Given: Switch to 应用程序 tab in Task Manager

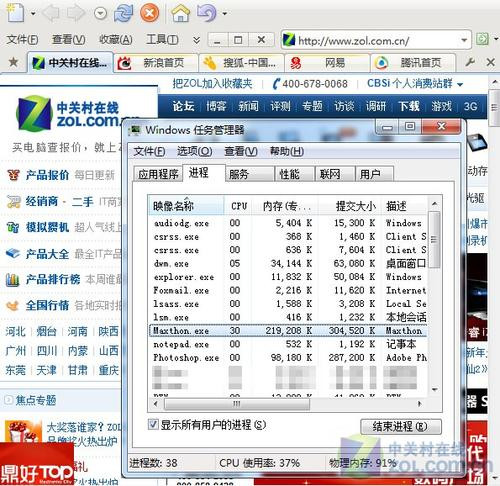Looking at the screenshot, I should coord(158,174).
